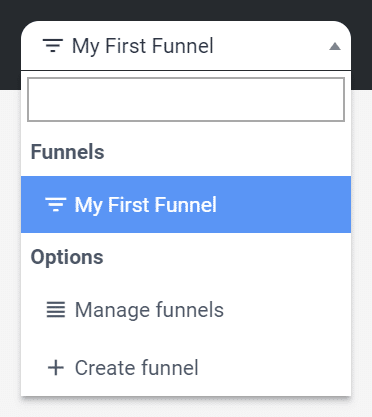Screen dimensions: 372x417
Task: Click the Funnels section heading
Action: (x=67, y=152)
